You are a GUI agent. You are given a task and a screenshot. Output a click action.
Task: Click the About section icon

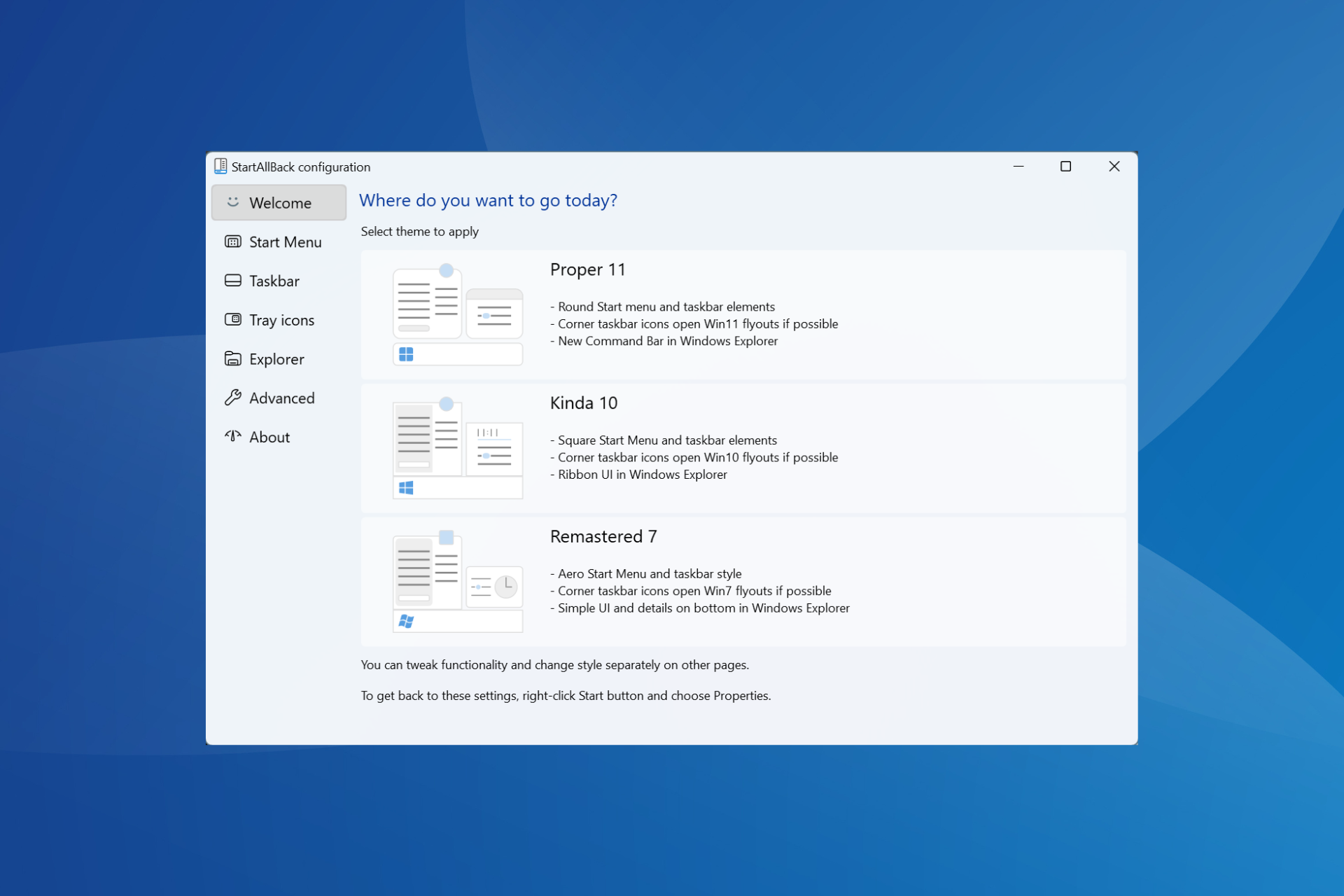click(232, 436)
